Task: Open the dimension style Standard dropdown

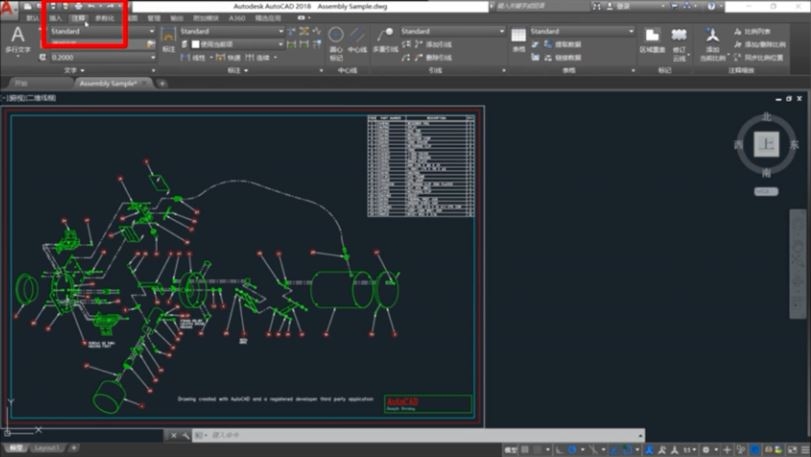Action: tap(232, 31)
